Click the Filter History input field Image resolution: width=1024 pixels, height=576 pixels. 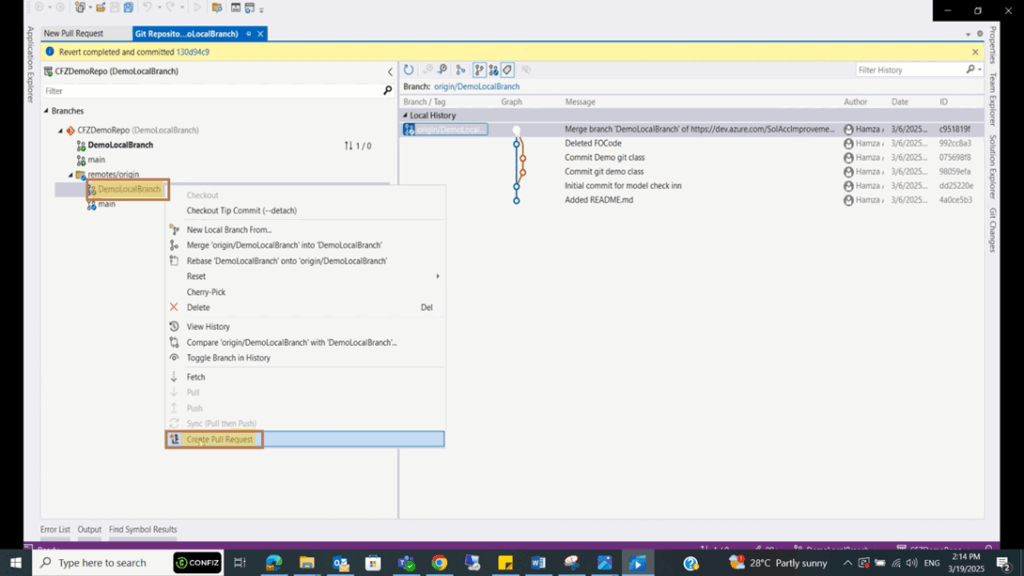[910, 70]
